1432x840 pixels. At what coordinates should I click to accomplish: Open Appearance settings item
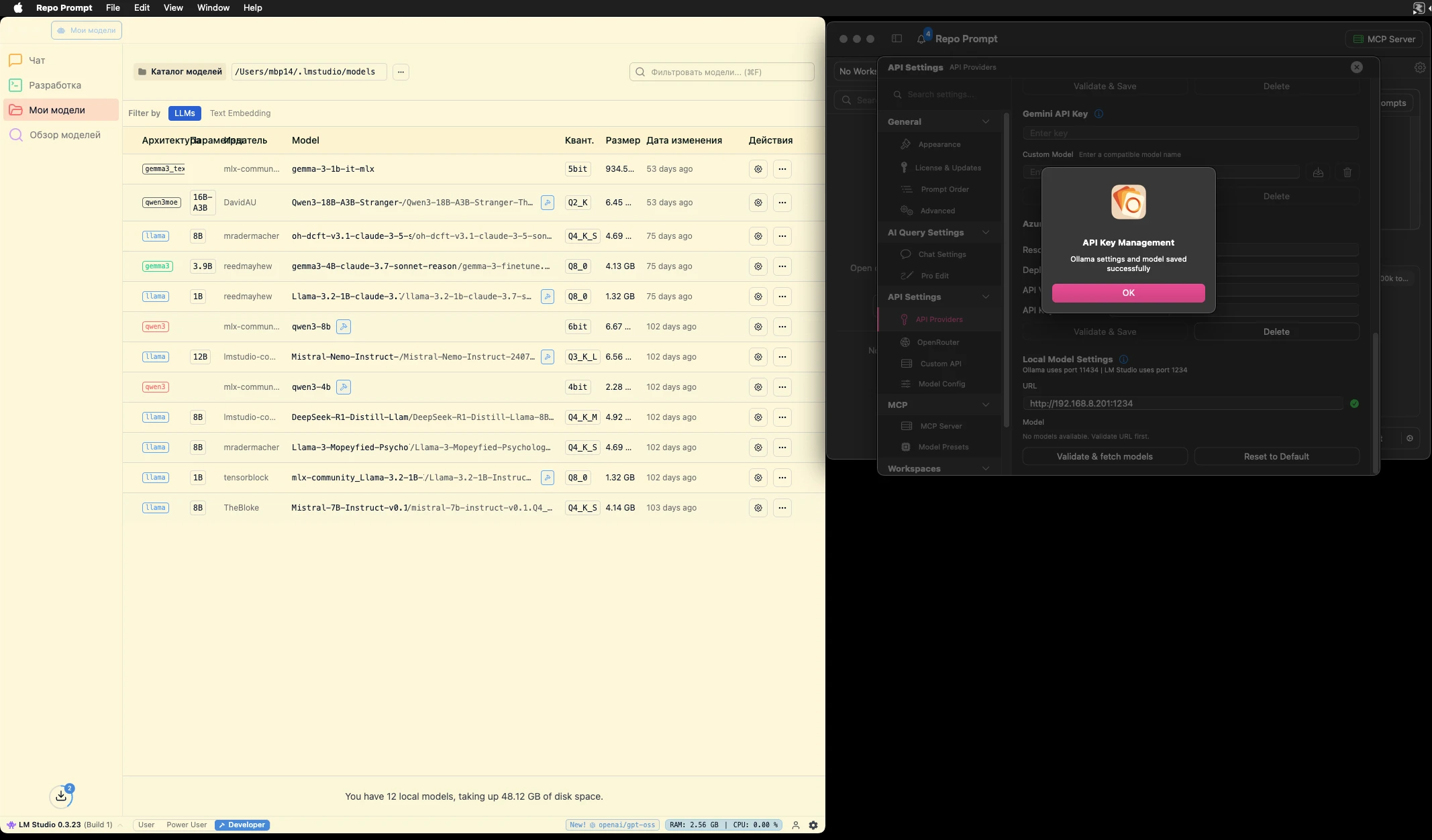pyautogui.click(x=939, y=145)
